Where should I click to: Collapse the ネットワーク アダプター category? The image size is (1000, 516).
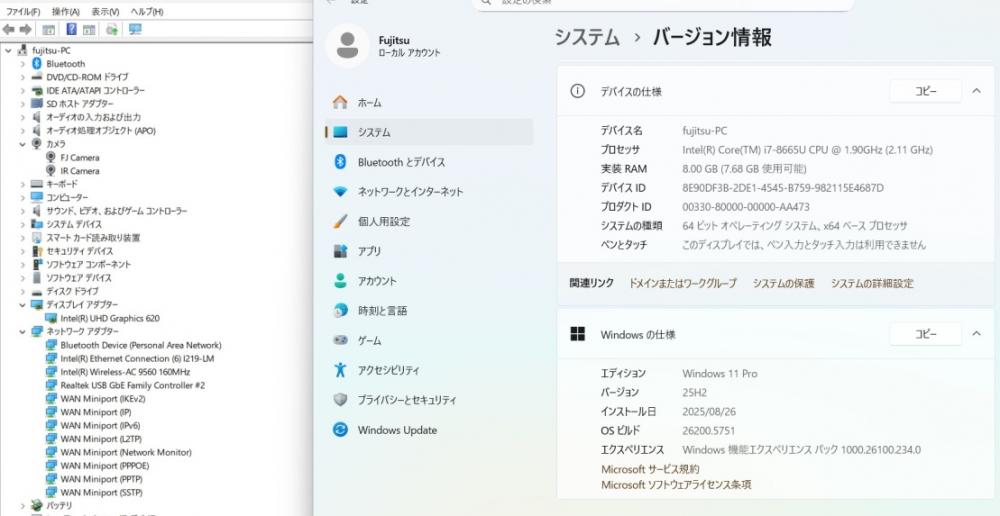[22, 332]
